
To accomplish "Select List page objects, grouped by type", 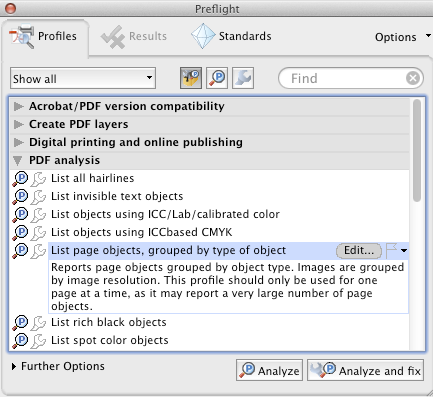I will click(168, 251).
